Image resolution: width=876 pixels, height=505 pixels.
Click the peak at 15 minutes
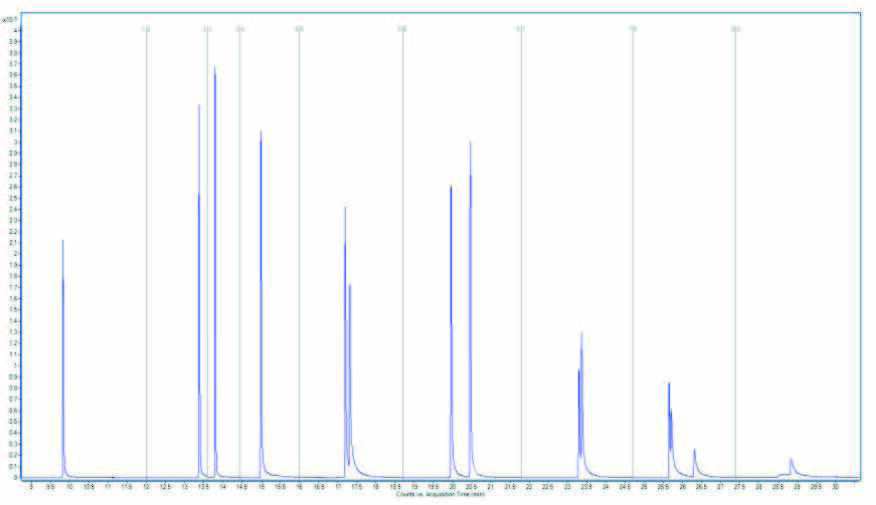coord(261,302)
